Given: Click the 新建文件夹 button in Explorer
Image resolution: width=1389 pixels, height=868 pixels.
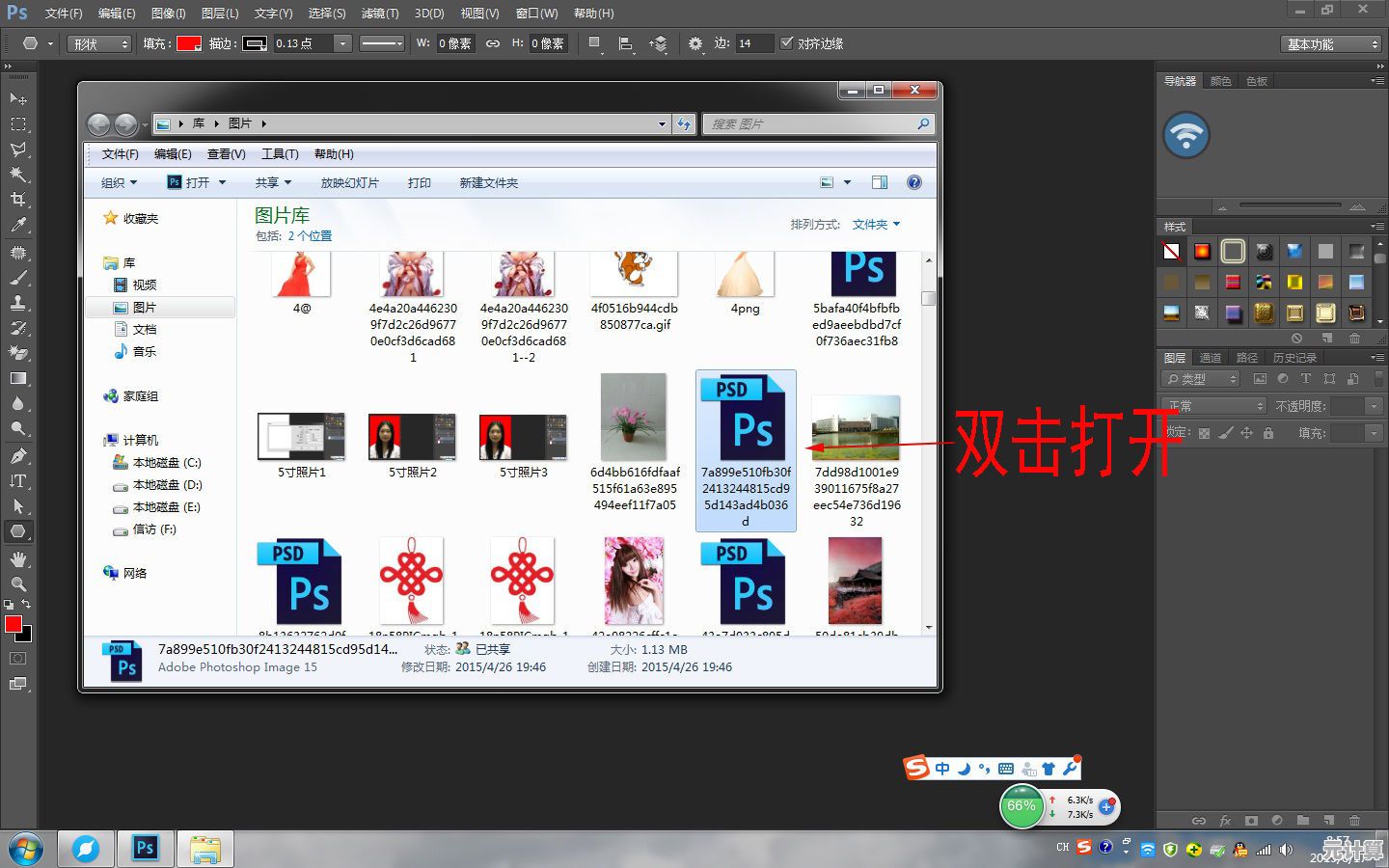Looking at the screenshot, I should pos(488,182).
